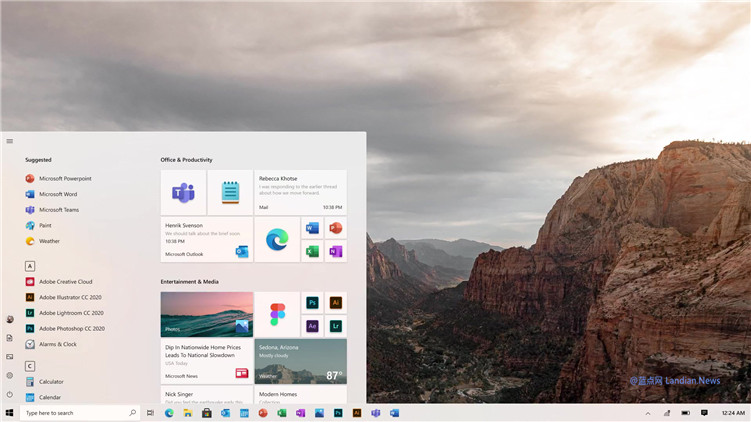
Task: Open the Photoshop (Ps) small tile
Action: point(312,303)
